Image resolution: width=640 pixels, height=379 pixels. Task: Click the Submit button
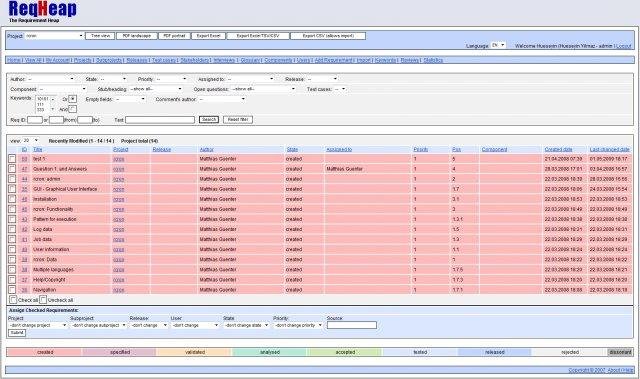(17, 333)
